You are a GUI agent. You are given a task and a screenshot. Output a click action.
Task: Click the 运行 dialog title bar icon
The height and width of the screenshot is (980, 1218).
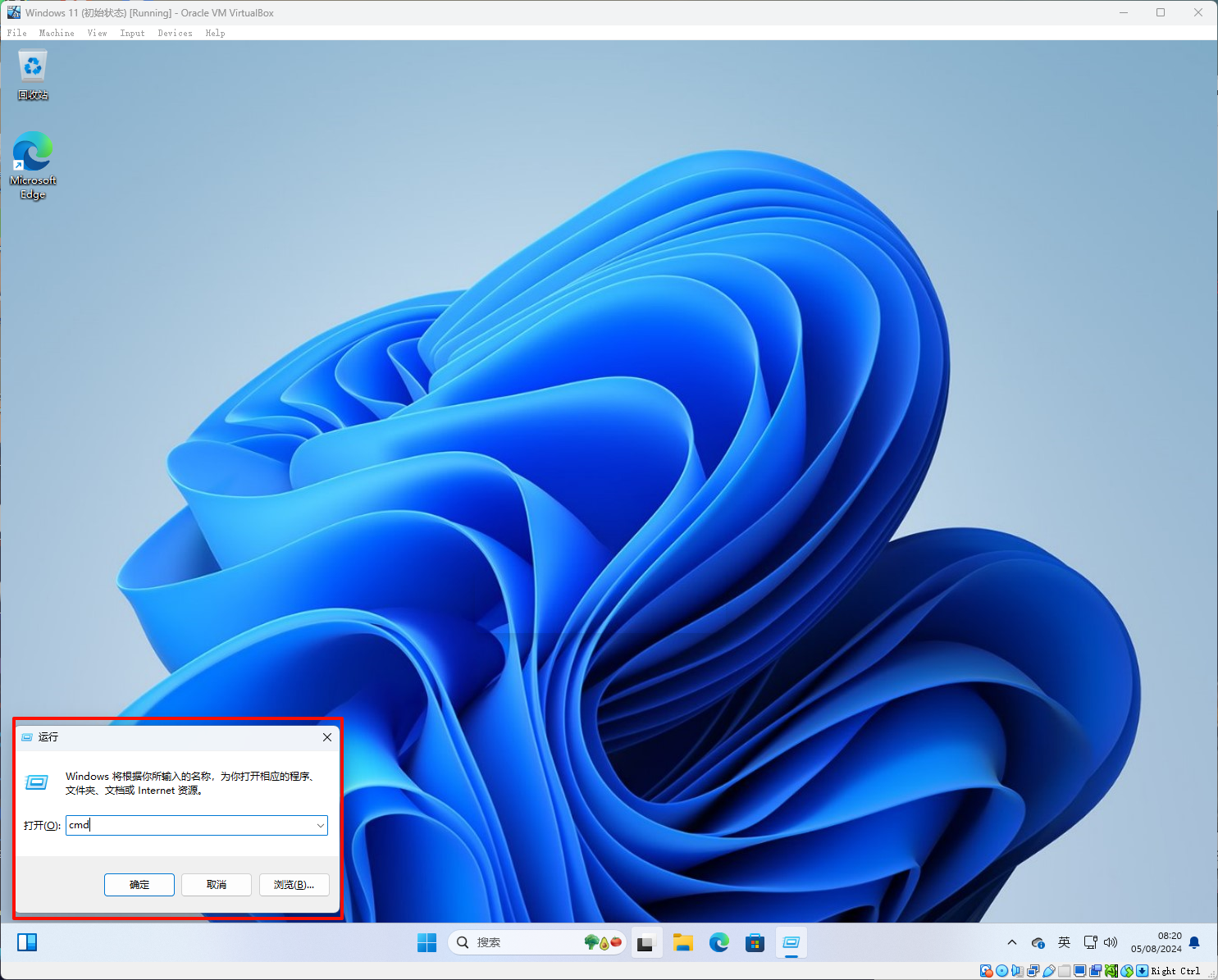[27, 737]
